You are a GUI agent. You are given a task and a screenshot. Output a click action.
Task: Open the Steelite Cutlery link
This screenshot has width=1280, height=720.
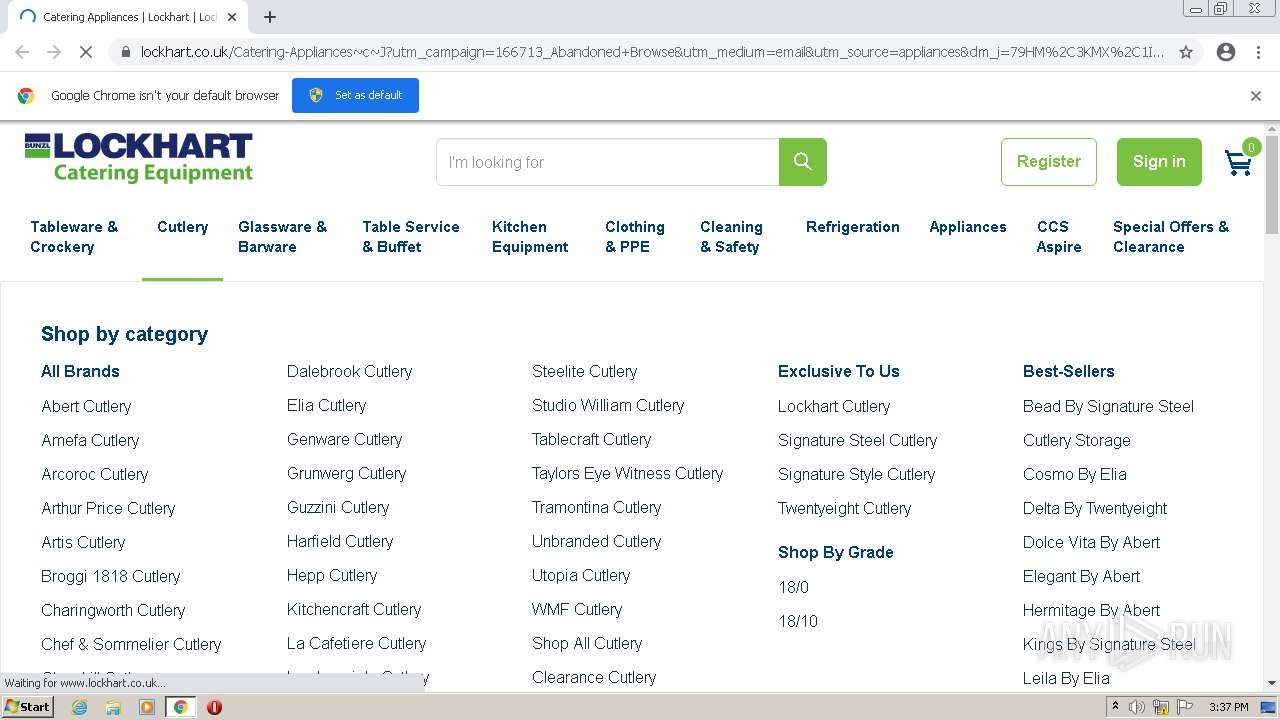(x=584, y=371)
